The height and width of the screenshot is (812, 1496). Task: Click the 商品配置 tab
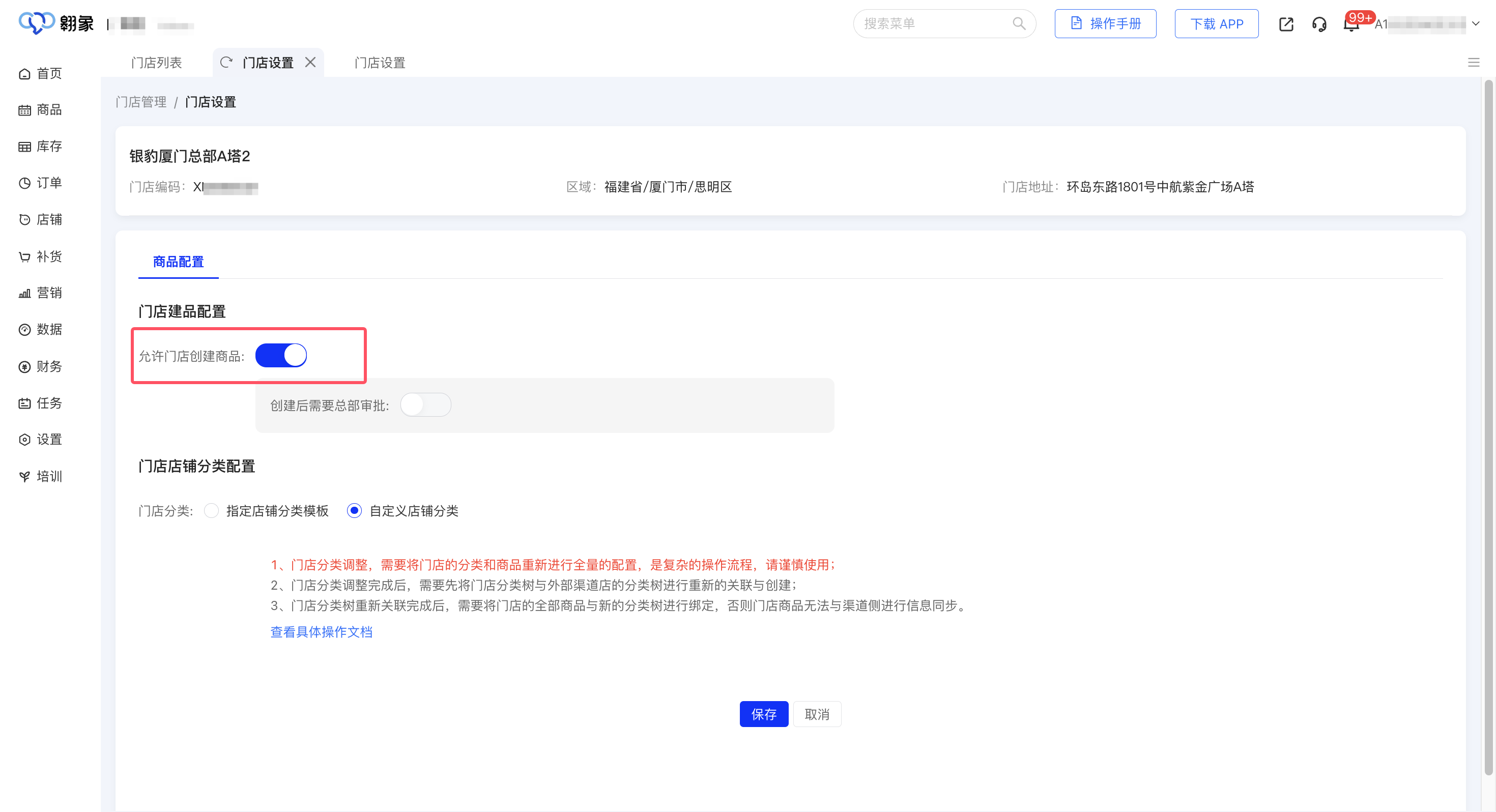click(x=178, y=262)
